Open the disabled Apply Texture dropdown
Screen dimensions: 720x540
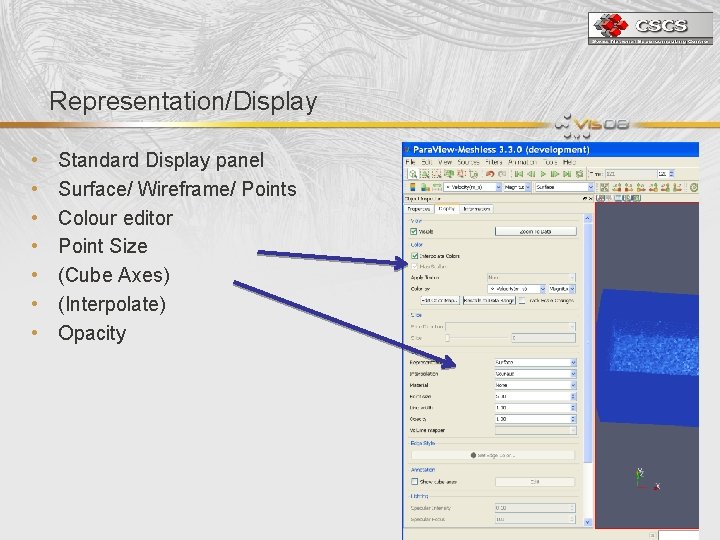point(531,277)
